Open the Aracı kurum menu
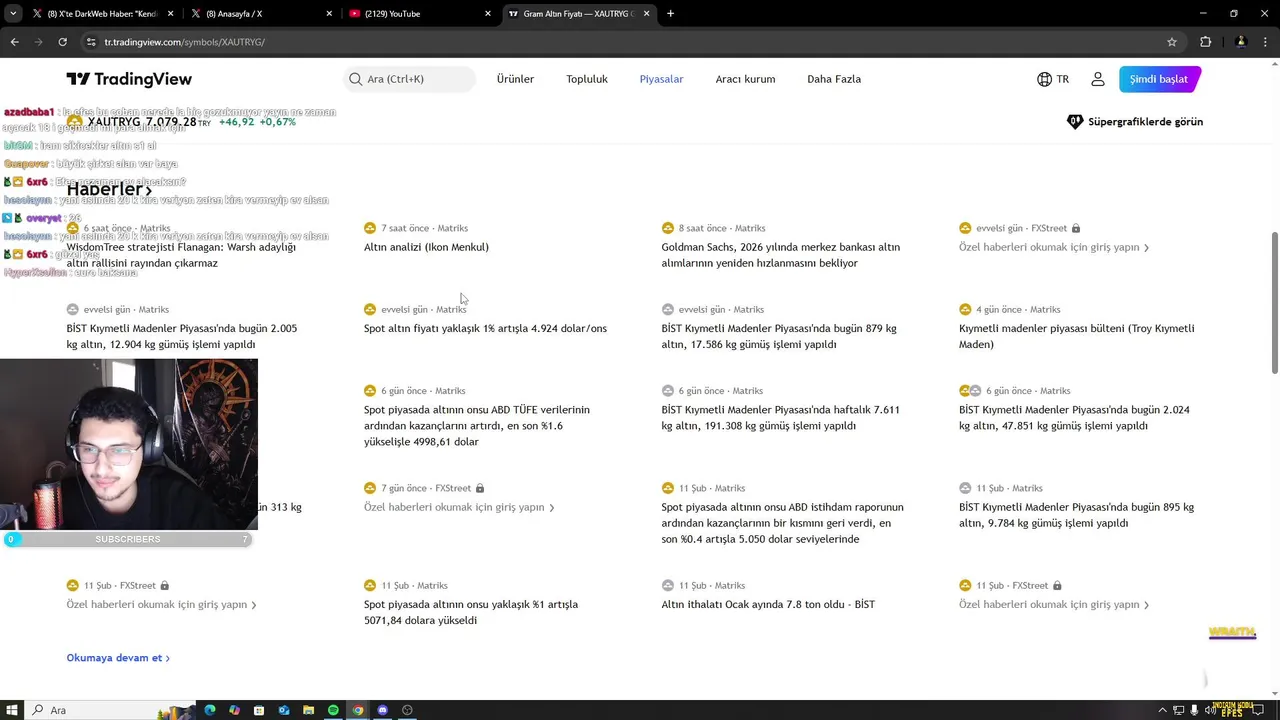The height and width of the screenshot is (720, 1280). tap(745, 79)
